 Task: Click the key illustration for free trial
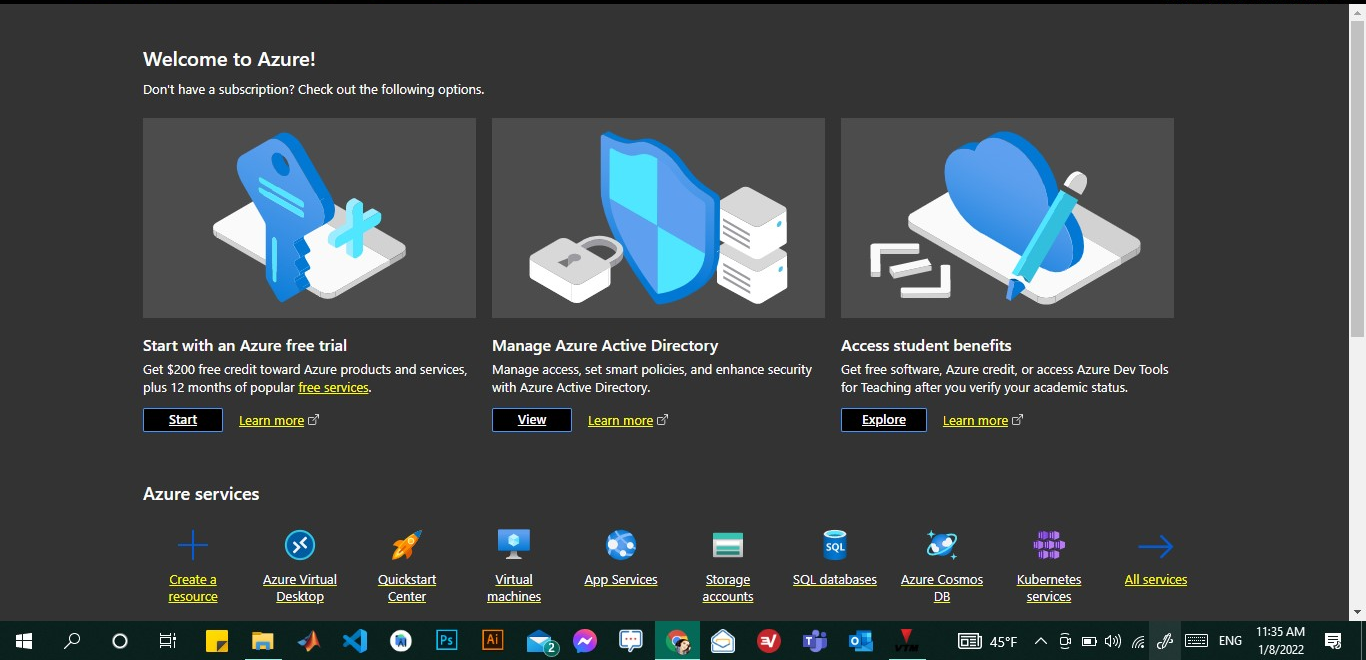[x=309, y=218]
